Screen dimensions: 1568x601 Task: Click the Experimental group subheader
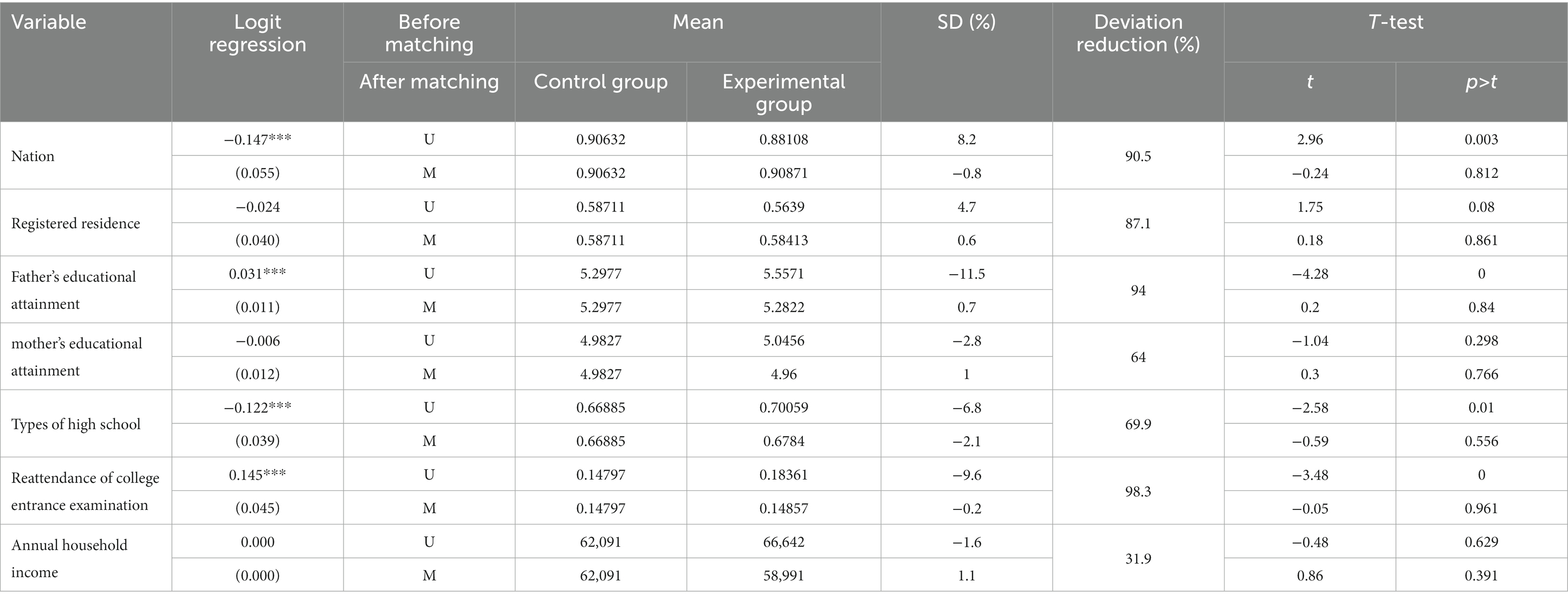(783, 93)
